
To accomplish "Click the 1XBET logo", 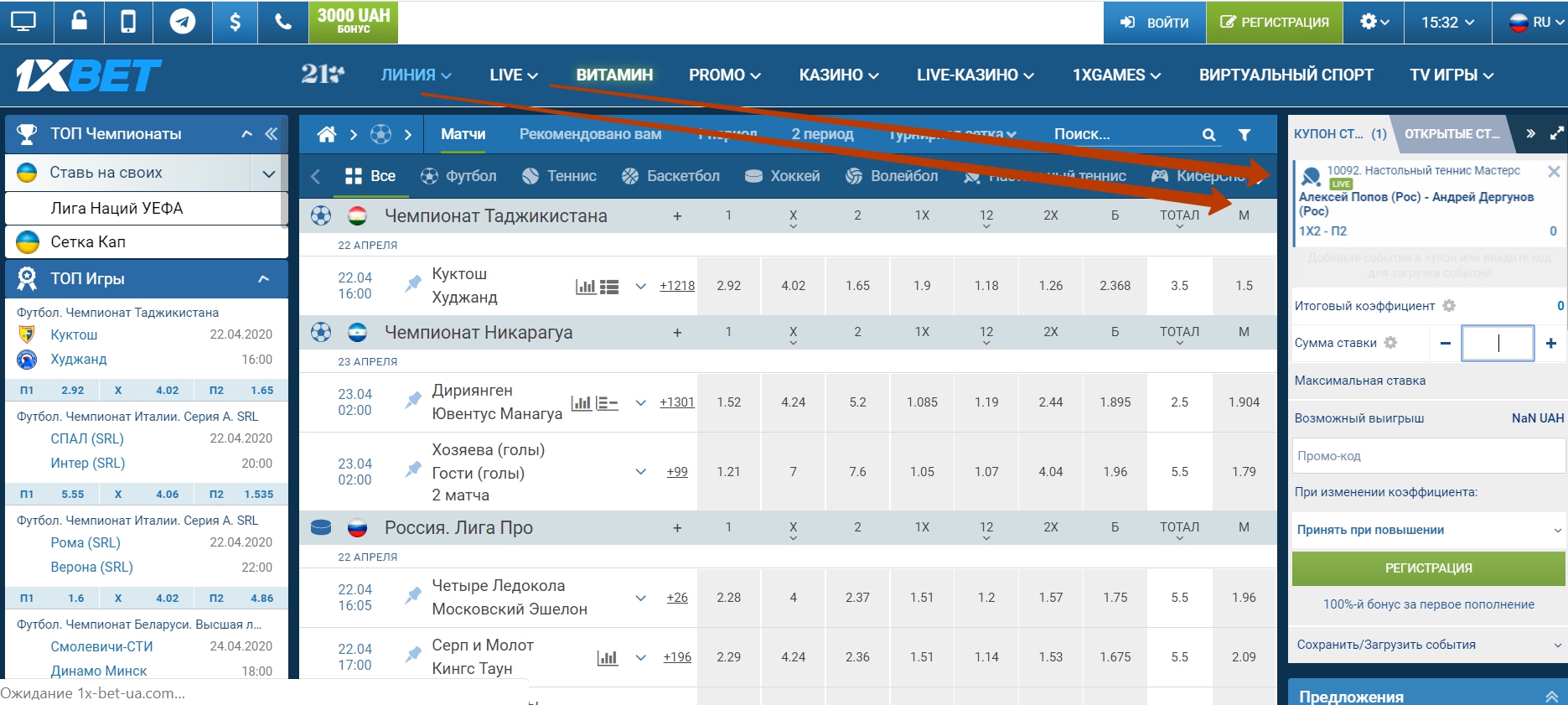I will coord(88,75).
